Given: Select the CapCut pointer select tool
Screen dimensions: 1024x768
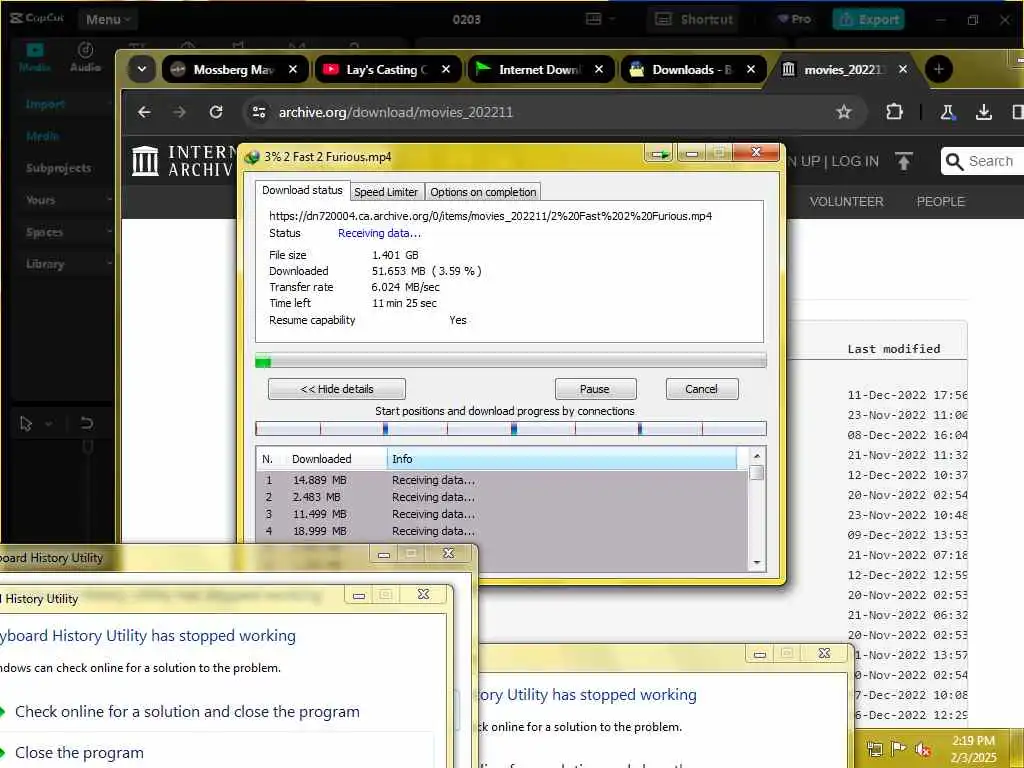Looking at the screenshot, I should coord(26,424).
